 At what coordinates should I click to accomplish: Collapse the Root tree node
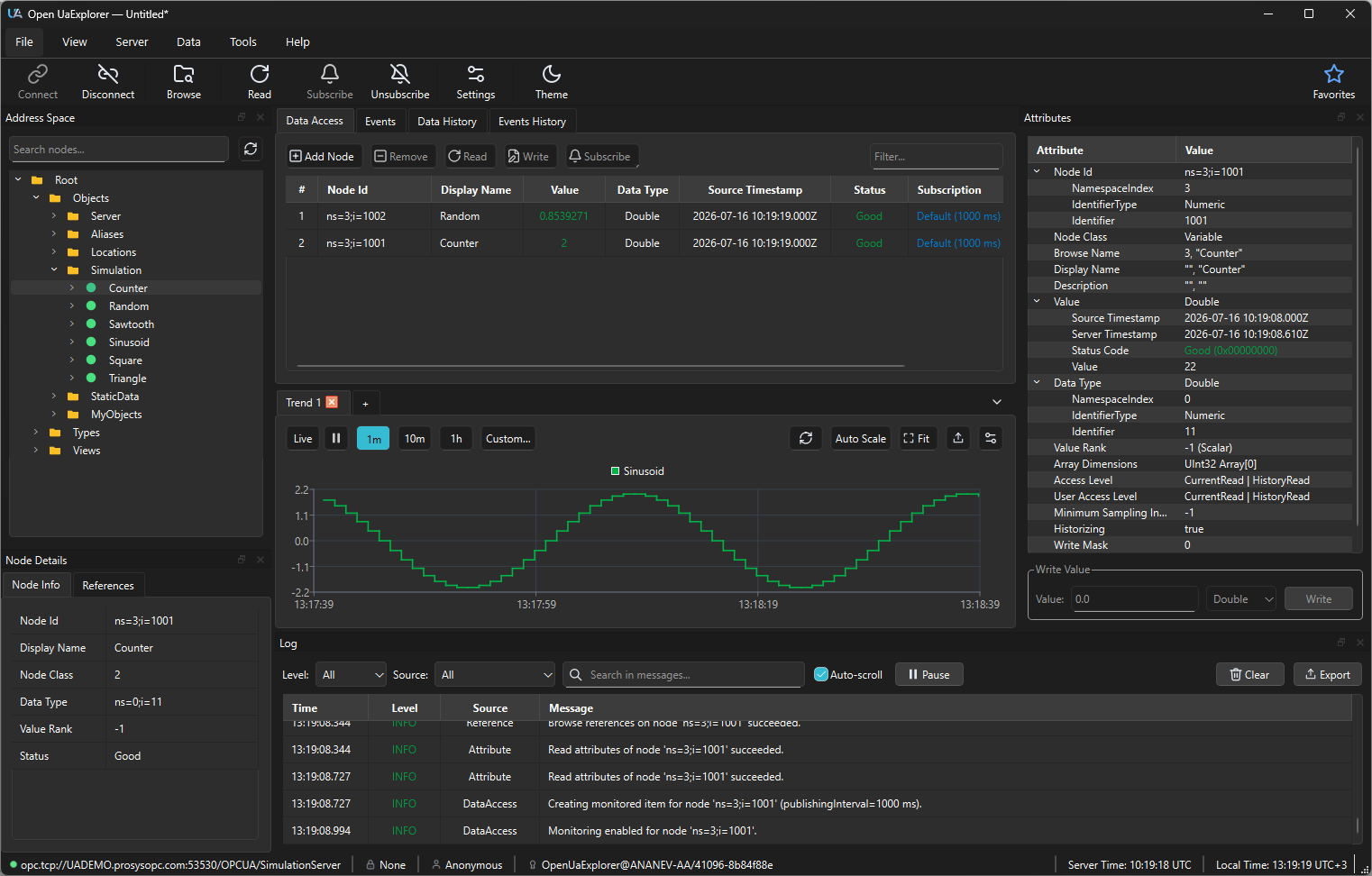point(18,179)
